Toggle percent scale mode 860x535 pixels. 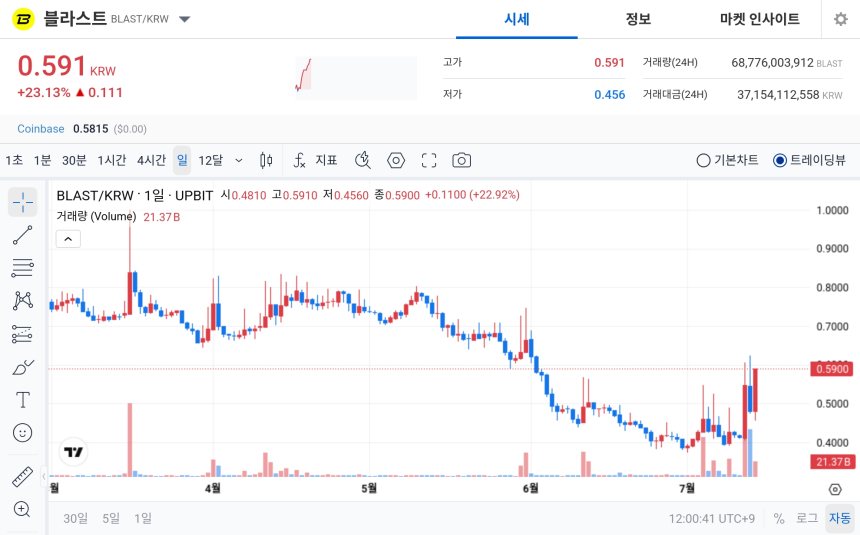(779, 519)
